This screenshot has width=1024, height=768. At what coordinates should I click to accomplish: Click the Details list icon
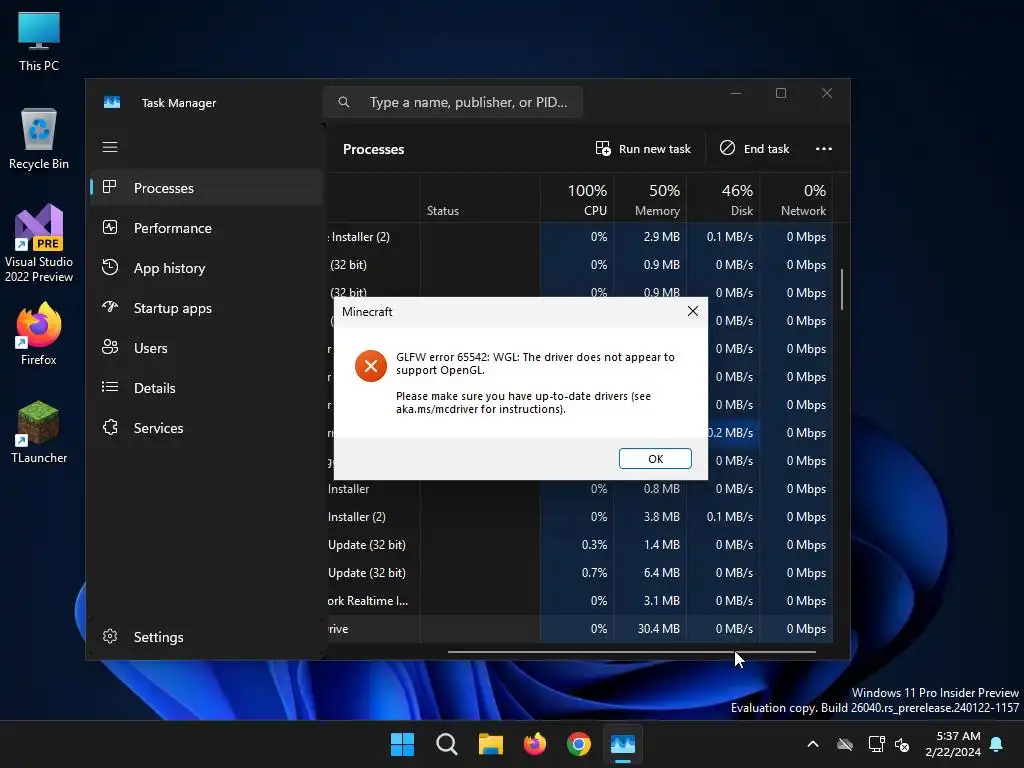click(x=110, y=387)
